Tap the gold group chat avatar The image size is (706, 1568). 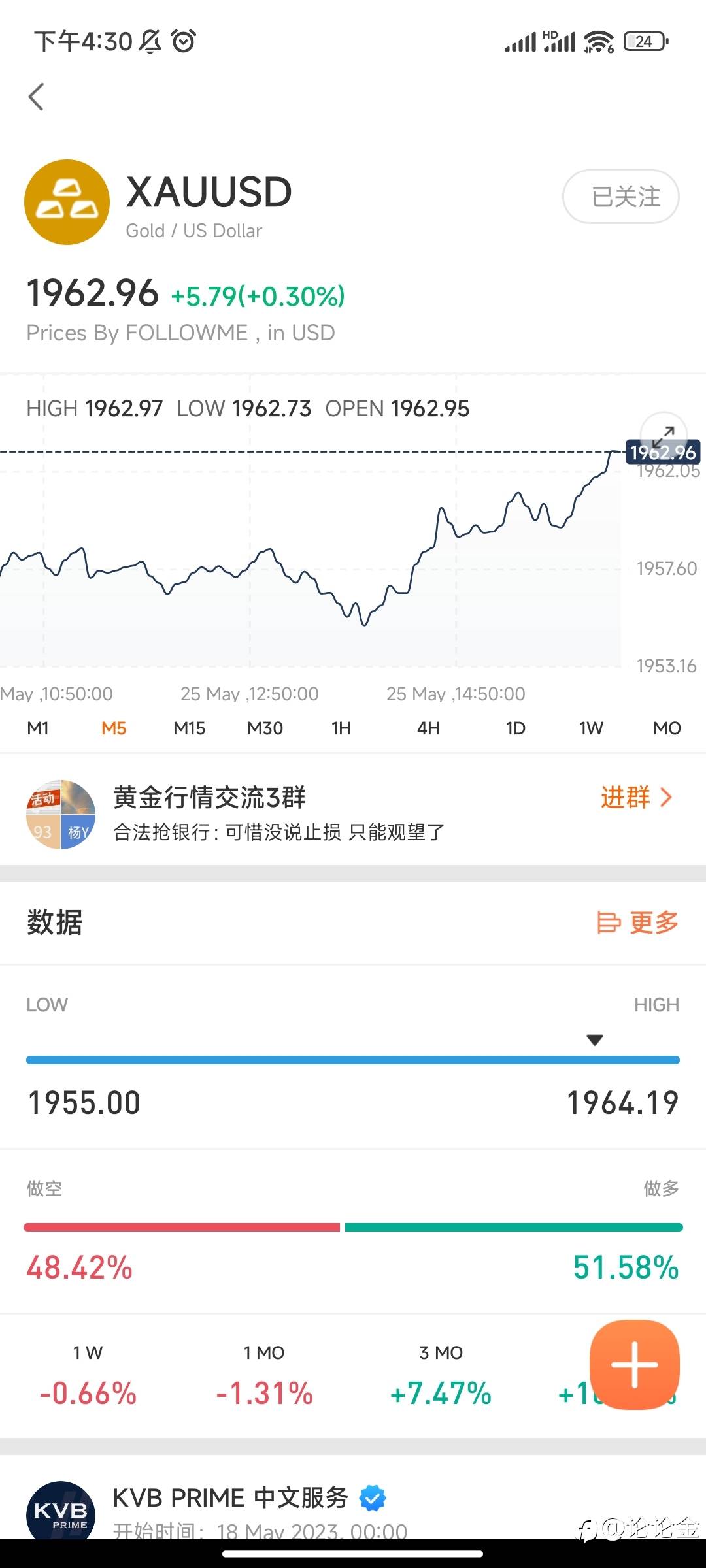[x=61, y=814]
